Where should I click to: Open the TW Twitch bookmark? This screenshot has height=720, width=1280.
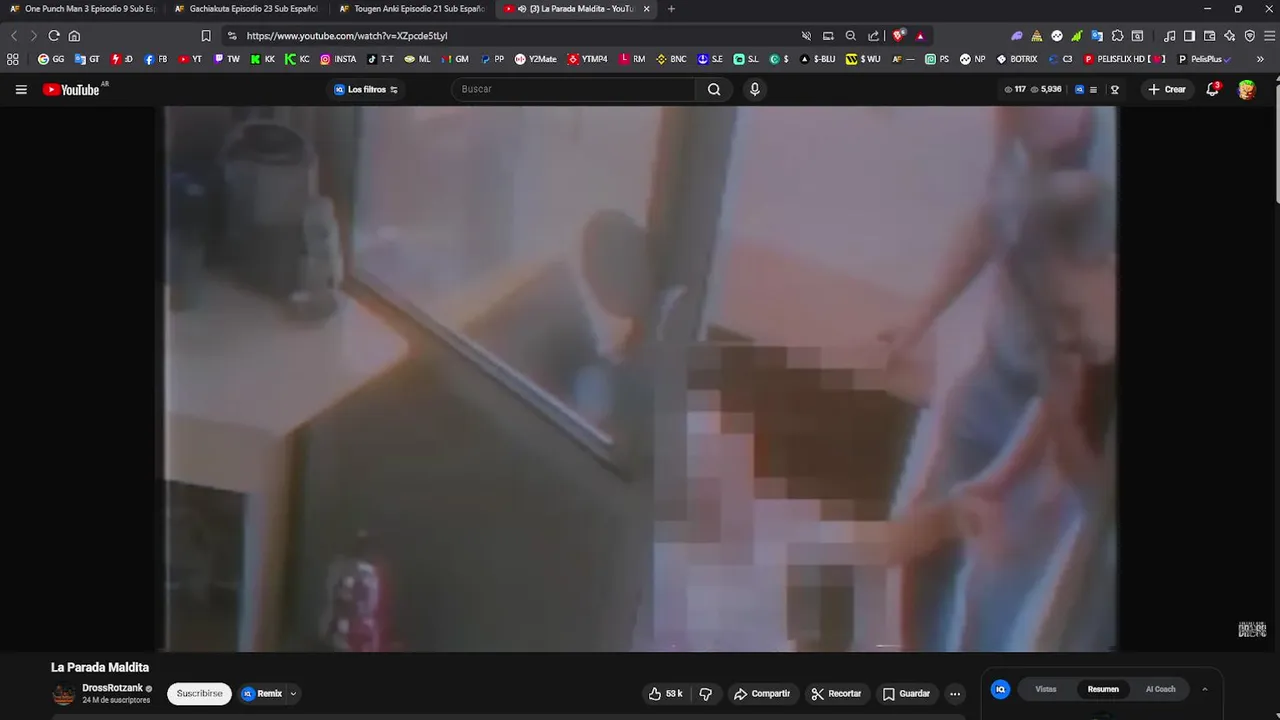coord(227,59)
